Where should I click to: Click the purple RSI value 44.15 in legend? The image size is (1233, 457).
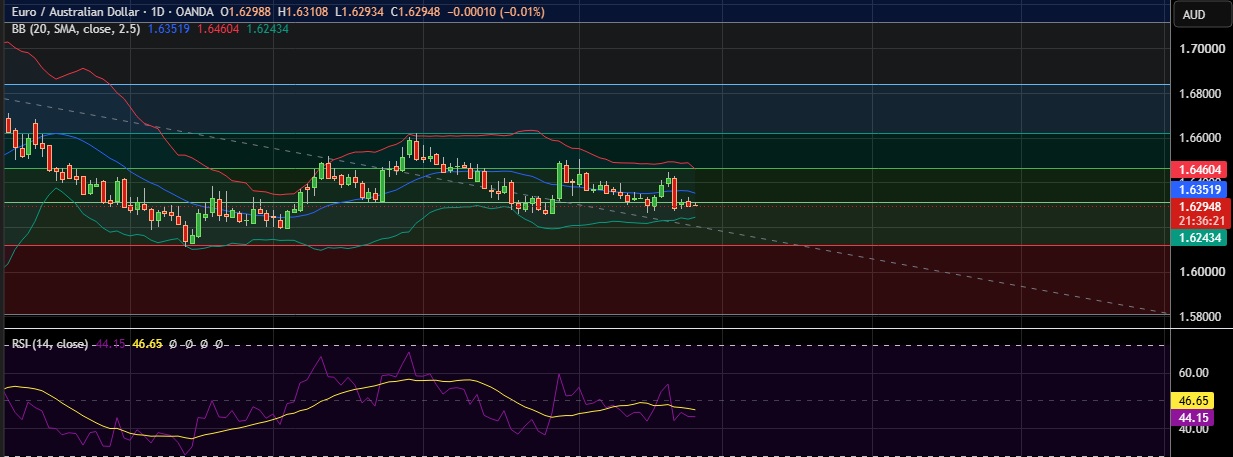click(x=111, y=343)
